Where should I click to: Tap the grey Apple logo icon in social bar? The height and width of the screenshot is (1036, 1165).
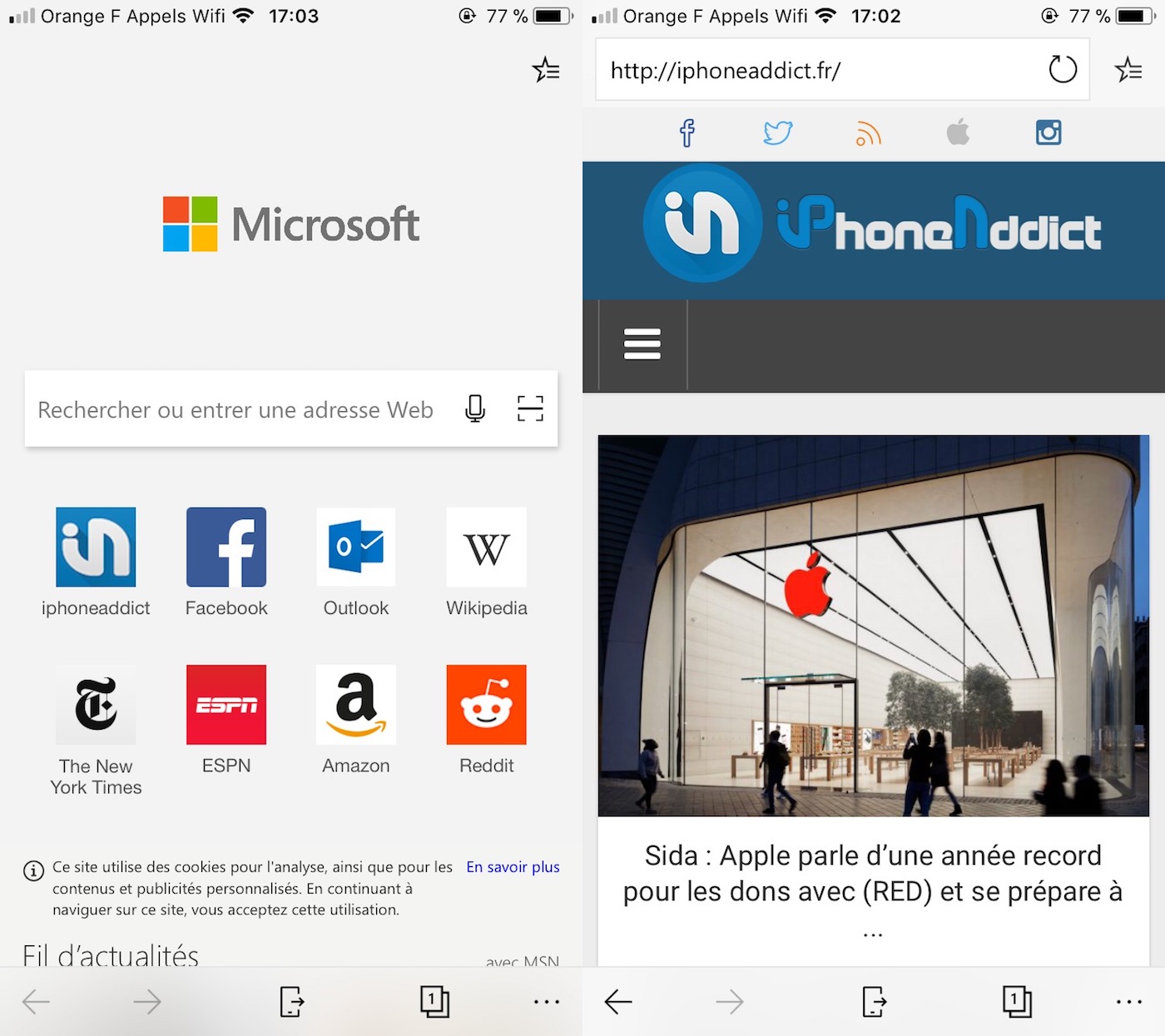[958, 131]
